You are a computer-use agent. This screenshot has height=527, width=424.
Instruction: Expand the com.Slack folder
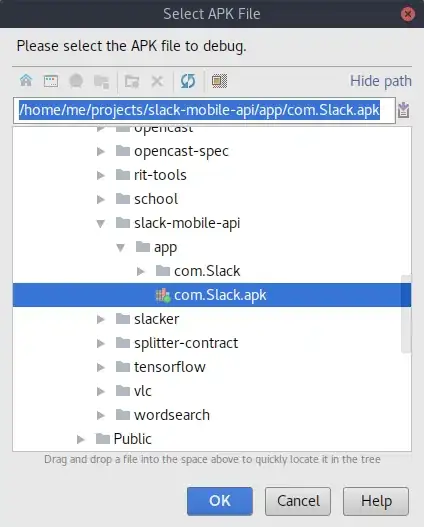point(140,271)
